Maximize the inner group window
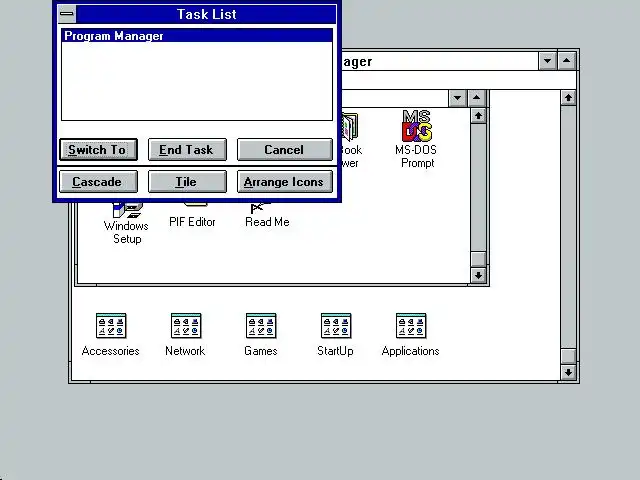This screenshot has width=640, height=480. coord(476,98)
